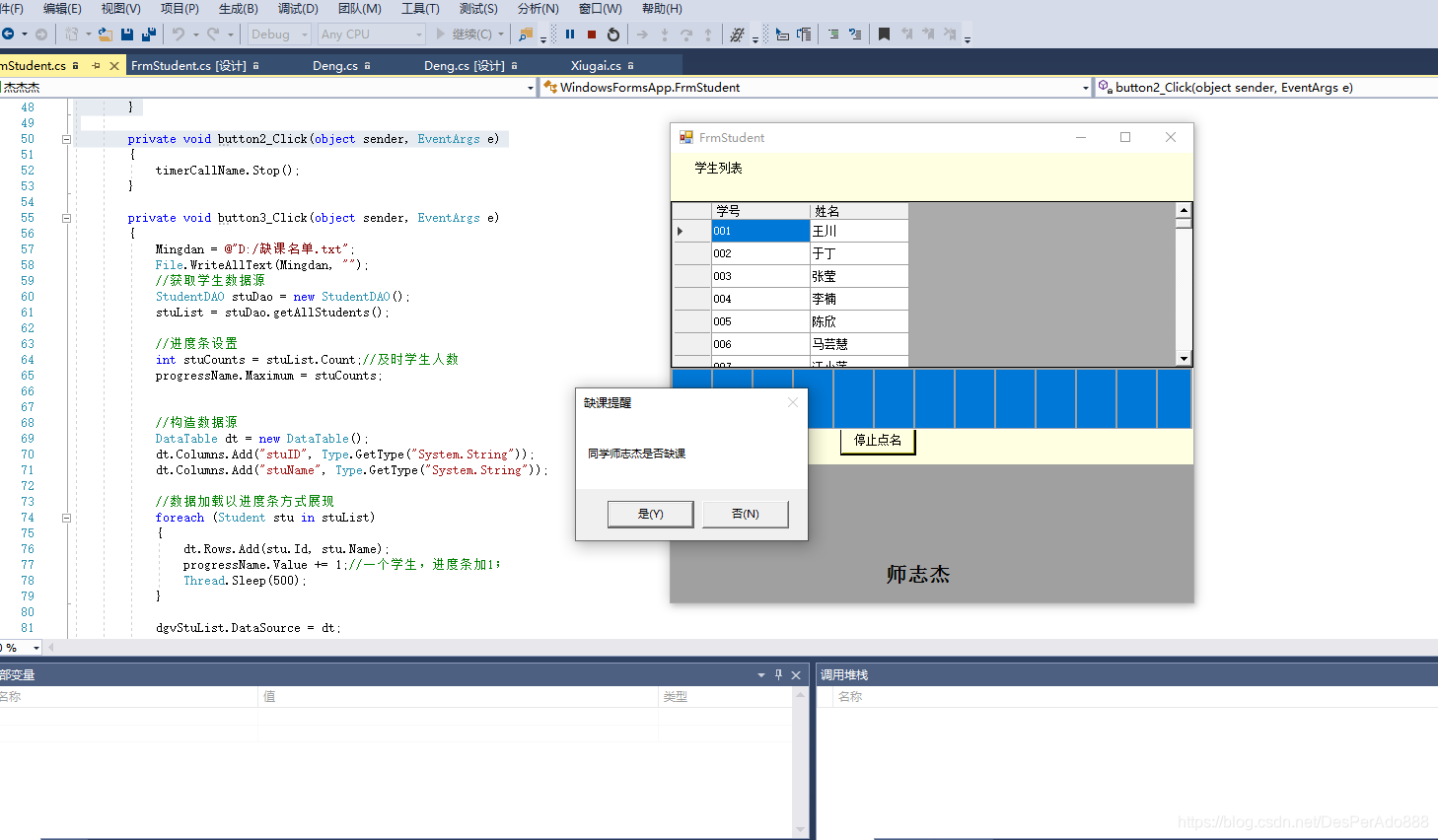Collapse the button3_Click method at line 55

[x=67, y=218]
